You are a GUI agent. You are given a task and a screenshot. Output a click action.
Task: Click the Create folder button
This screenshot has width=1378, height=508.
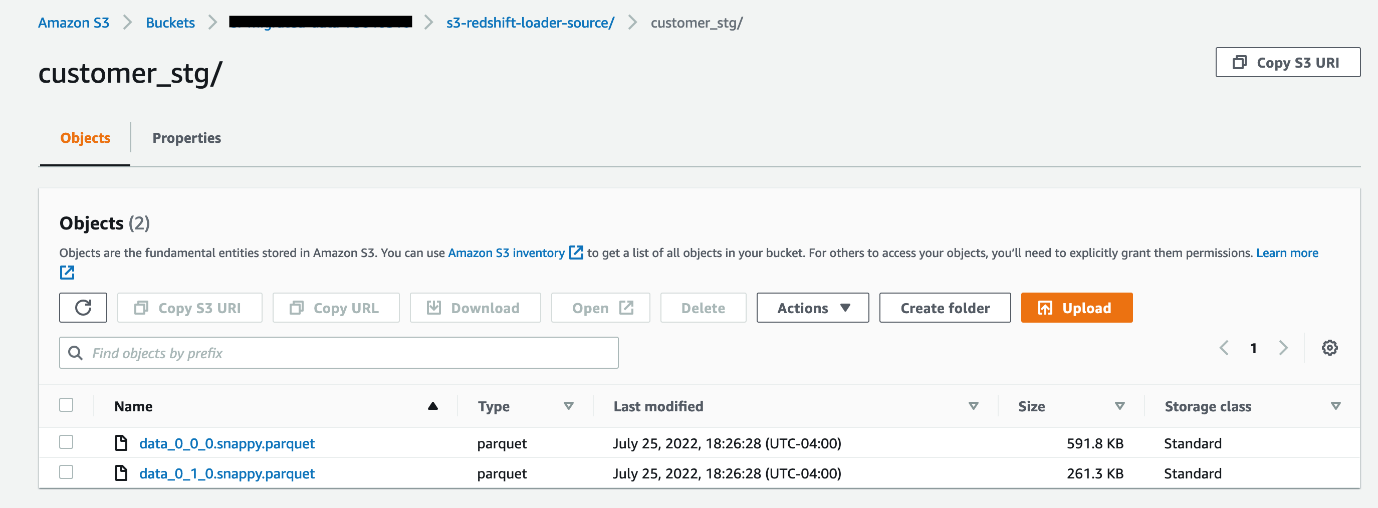[945, 308]
